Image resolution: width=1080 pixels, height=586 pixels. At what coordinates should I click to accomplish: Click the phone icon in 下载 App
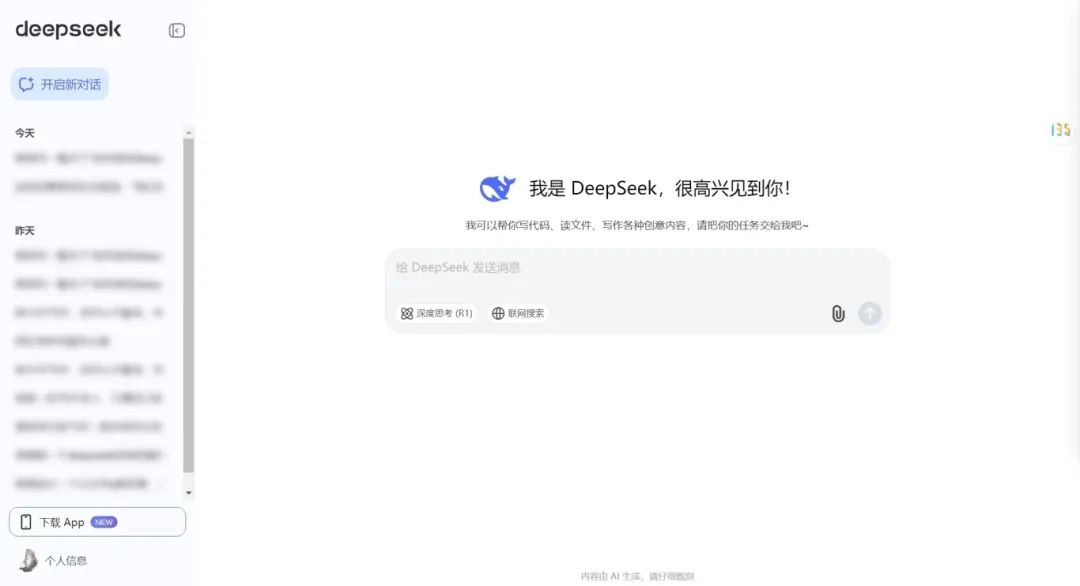click(x=26, y=522)
